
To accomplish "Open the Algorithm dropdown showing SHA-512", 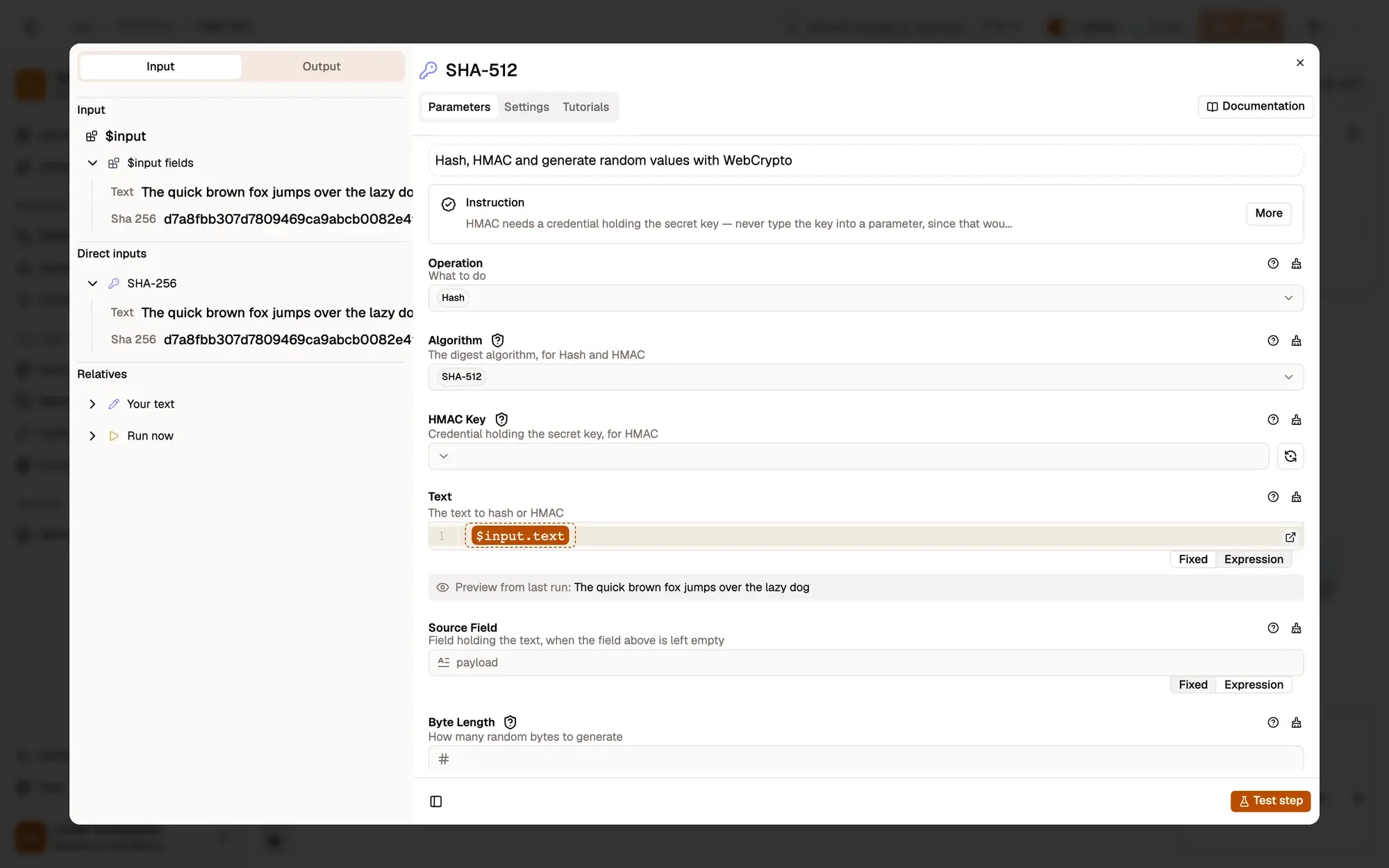I will 865,377.
